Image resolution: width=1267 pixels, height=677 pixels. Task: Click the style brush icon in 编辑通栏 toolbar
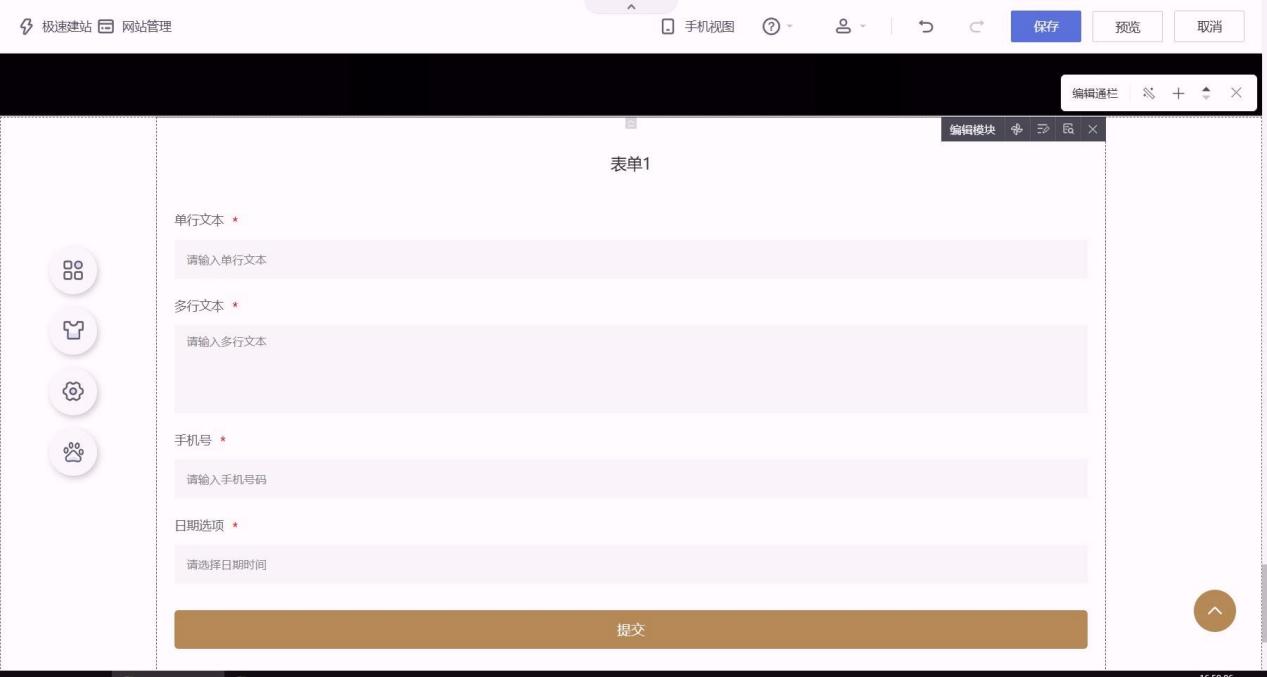click(1149, 93)
